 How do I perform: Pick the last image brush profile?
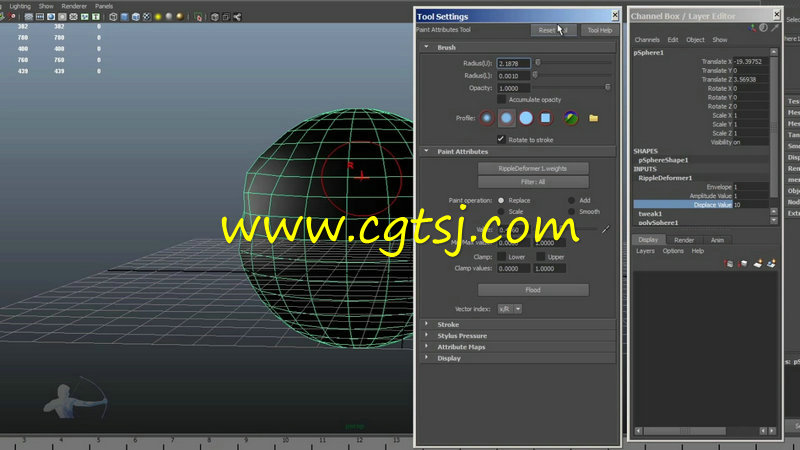(570, 118)
